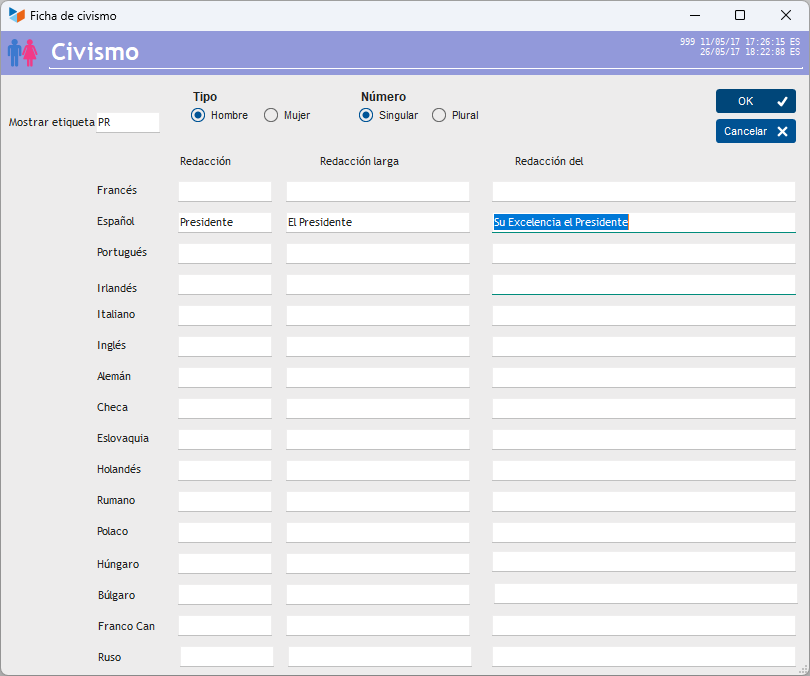The width and height of the screenshot is (810, 676).
Task: Click the Irlandés Redacción del field
Action: [643, 284]
